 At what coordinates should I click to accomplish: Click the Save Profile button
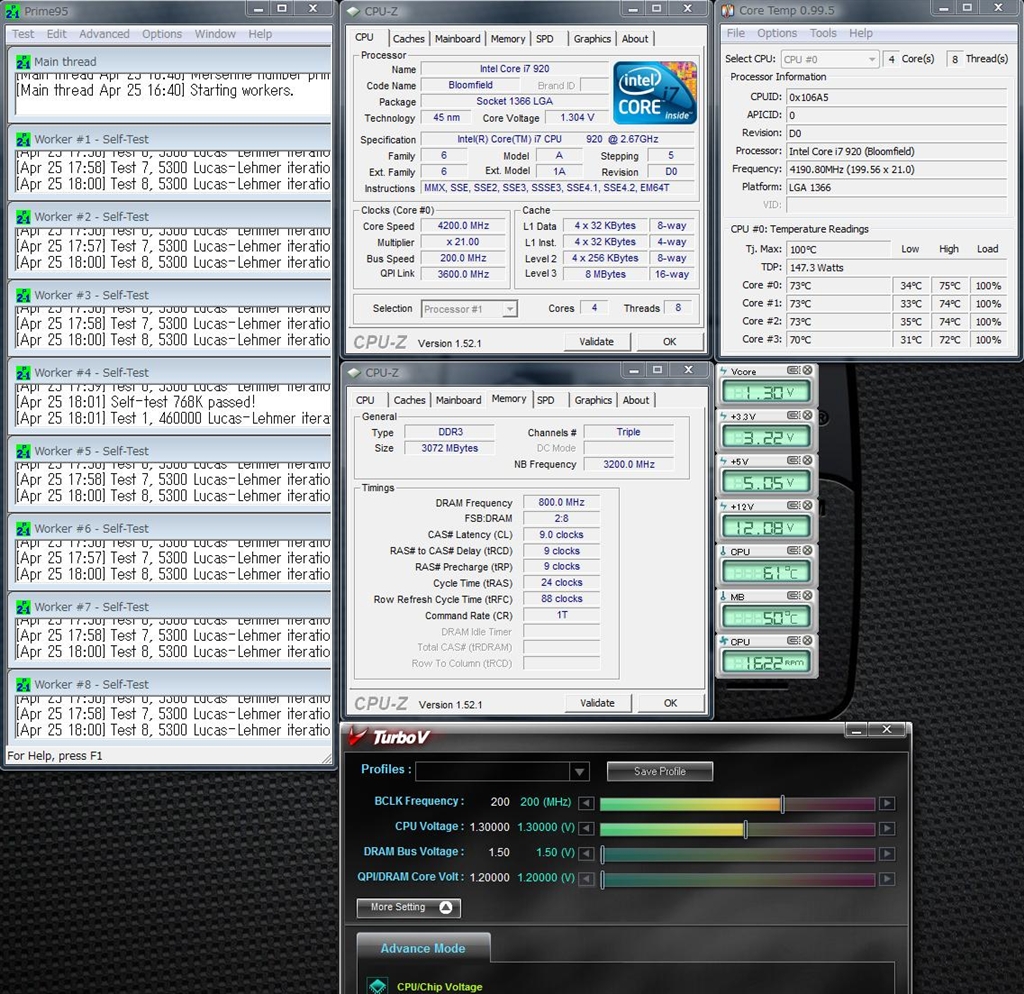click(x=660, y=772)
